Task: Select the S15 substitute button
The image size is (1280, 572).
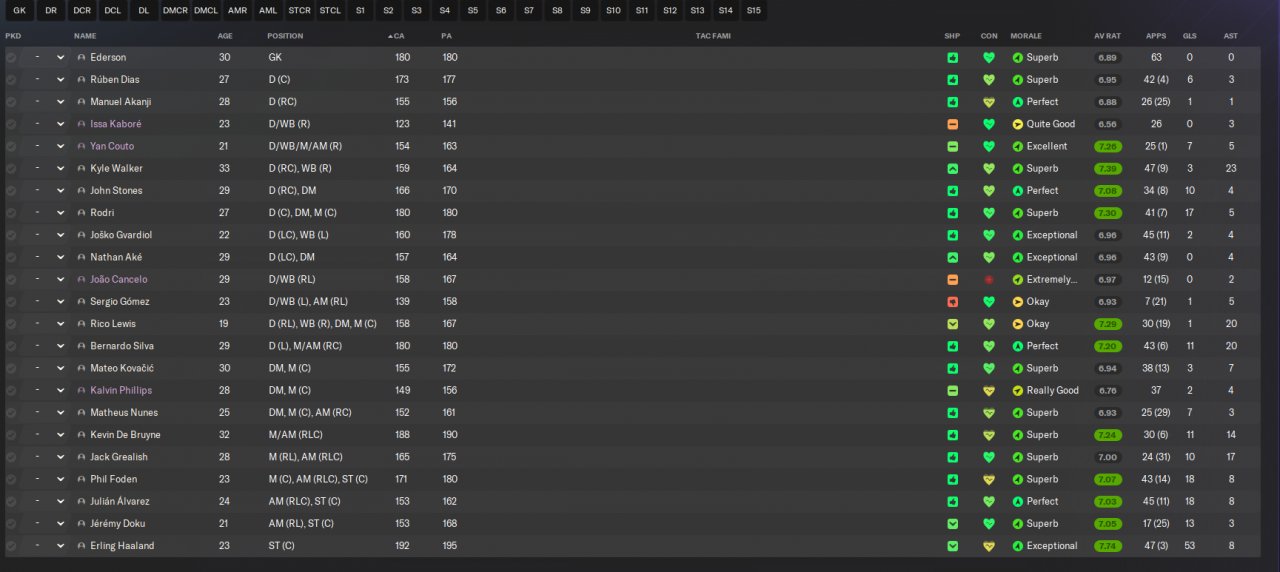Action: click(x=753, y=11)
